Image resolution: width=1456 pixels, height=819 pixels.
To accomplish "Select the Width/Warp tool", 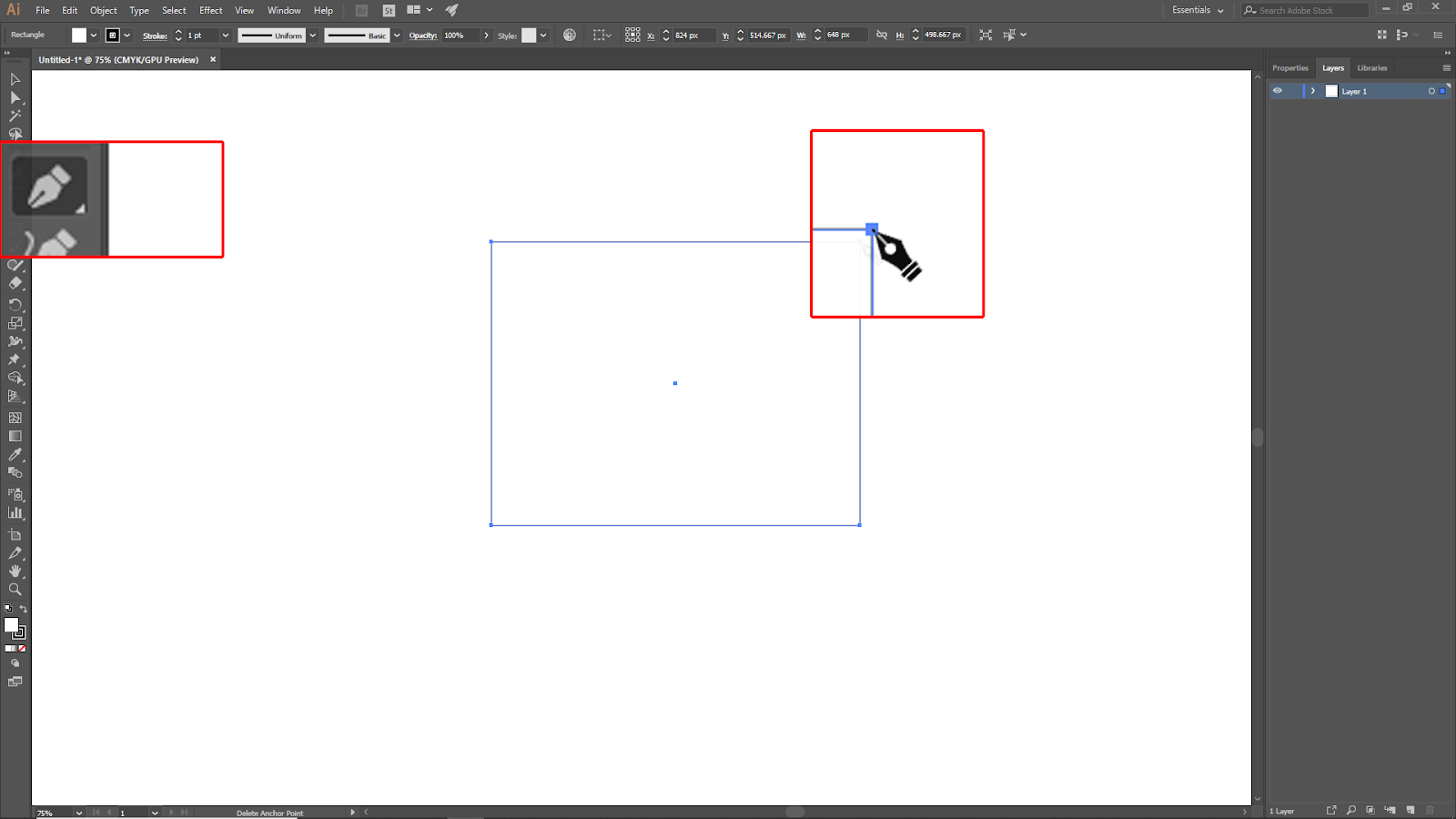I will pyautogui.click(x=15, y=341).
